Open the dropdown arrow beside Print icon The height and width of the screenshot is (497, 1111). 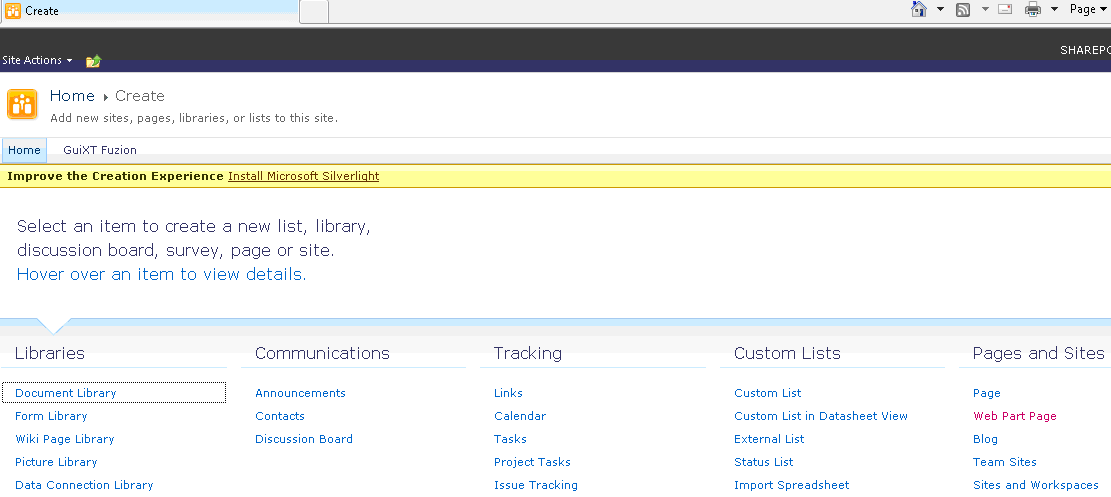(1054, 9)
